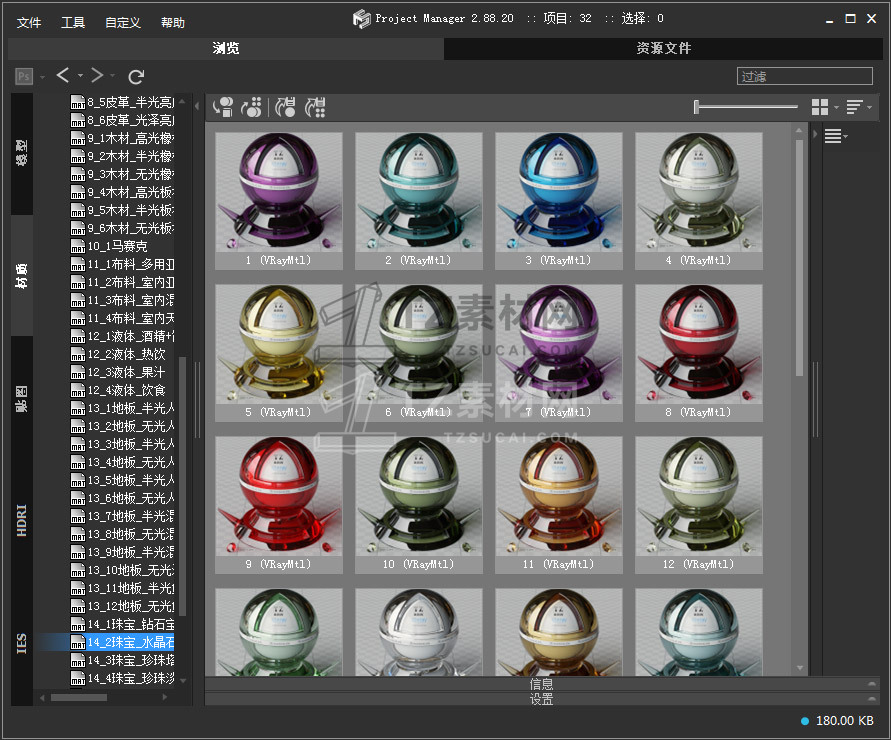Go forward with the right arrow icon
The height and width of the screenshot is (740, 891).
point(96,76)
